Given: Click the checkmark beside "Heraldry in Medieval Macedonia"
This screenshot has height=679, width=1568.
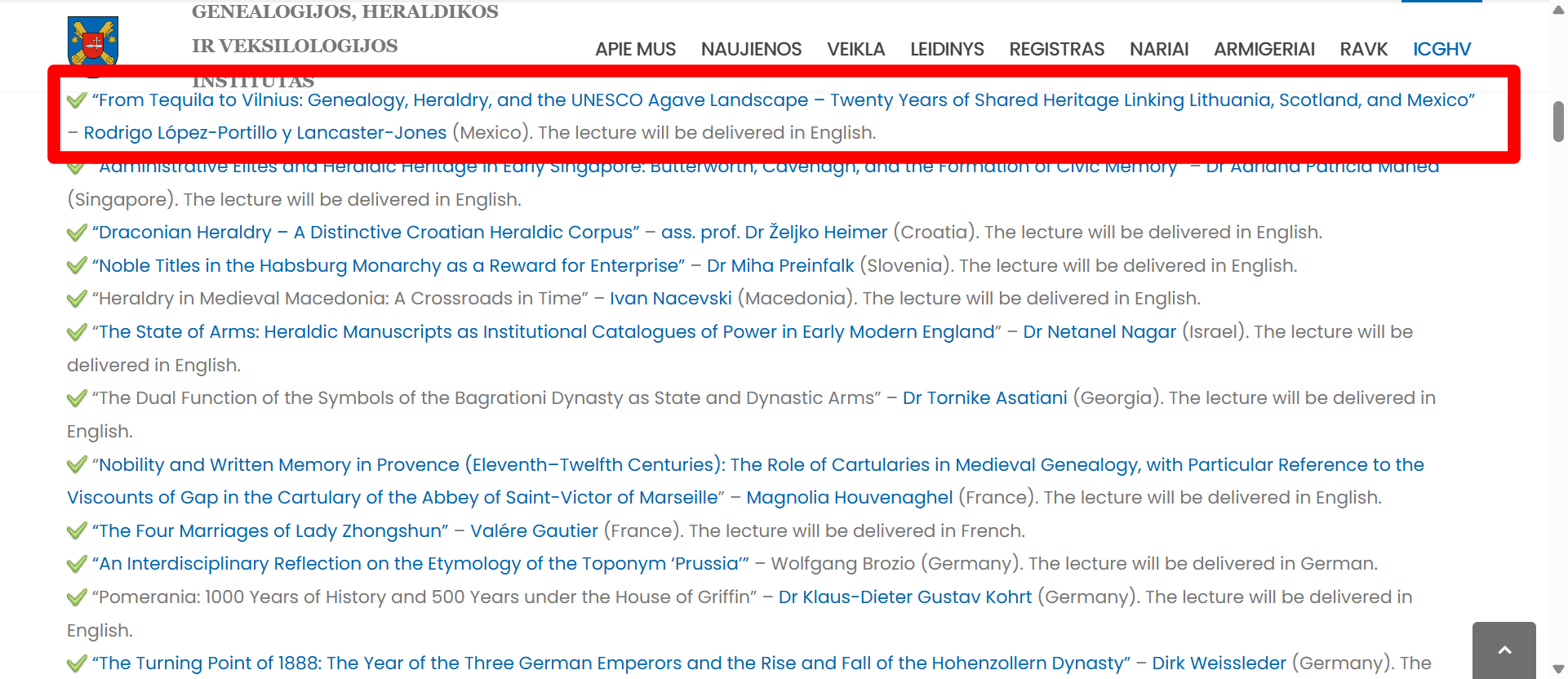Looking at the screenshot, I should 77,299.
